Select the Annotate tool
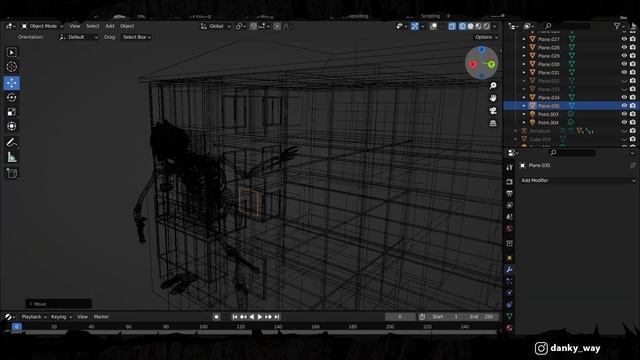Viewport: 640px width, 360px height. [11, 142]
